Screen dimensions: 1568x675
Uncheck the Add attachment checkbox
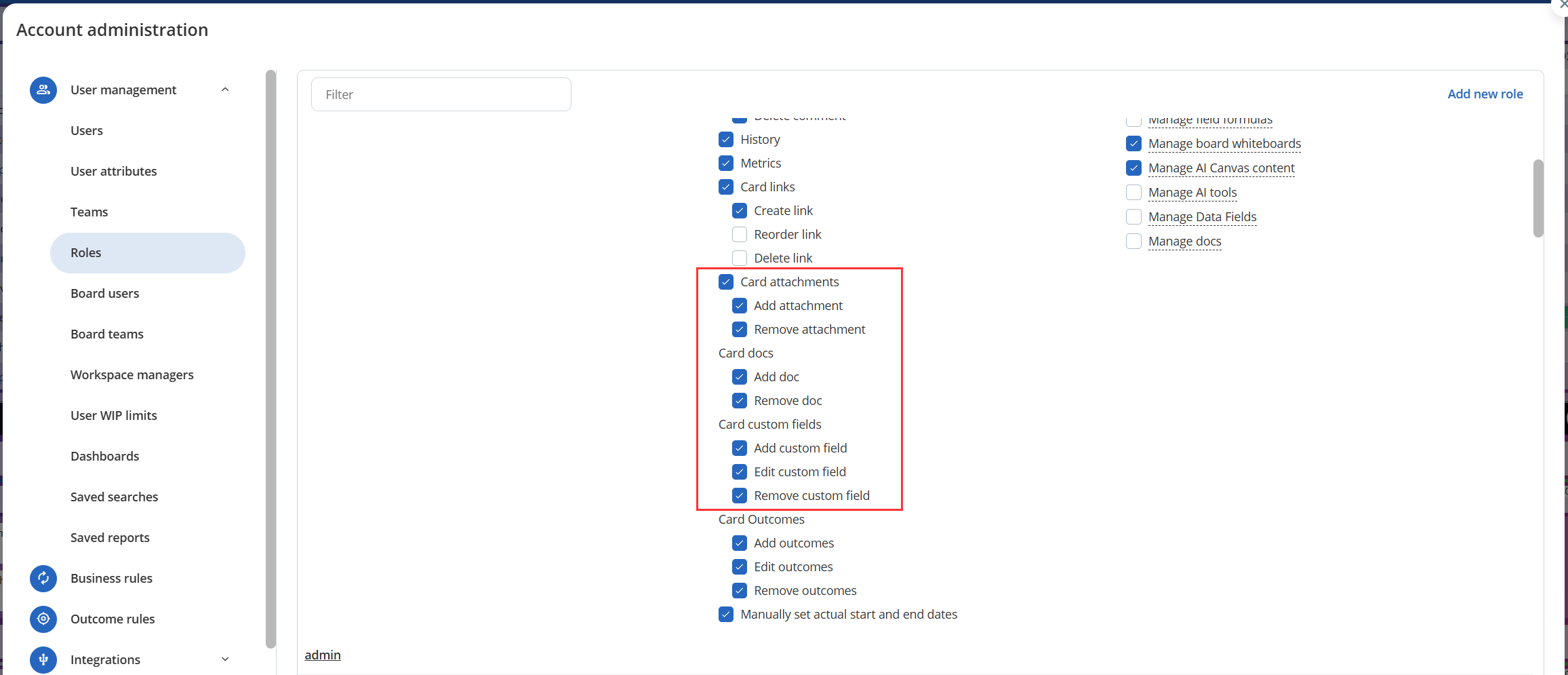click(x=740, y=306)
